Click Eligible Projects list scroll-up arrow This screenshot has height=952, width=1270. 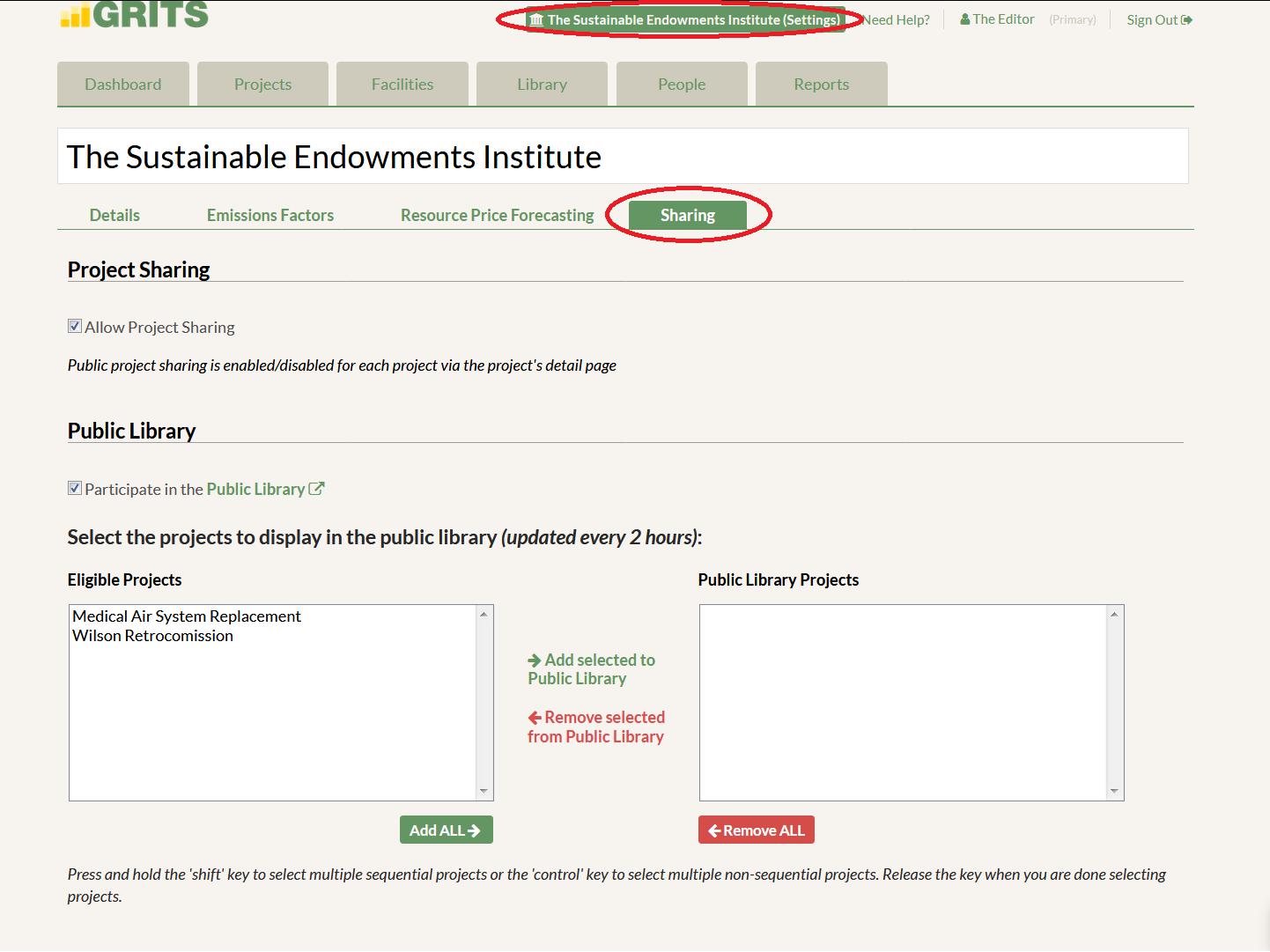[484, 614]
